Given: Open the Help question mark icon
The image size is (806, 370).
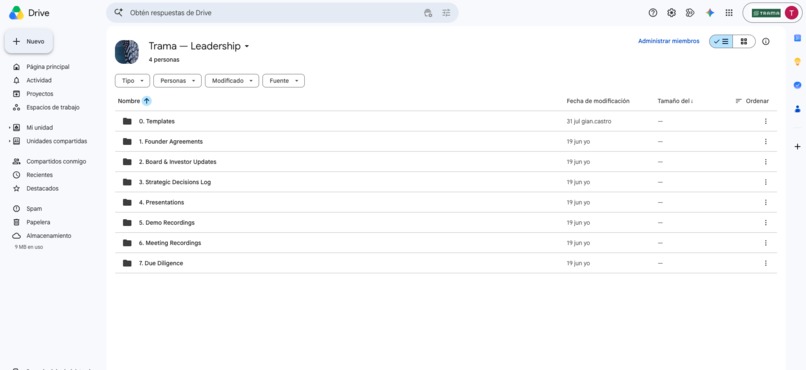Looking at the screenshot, I should (653, 13).
